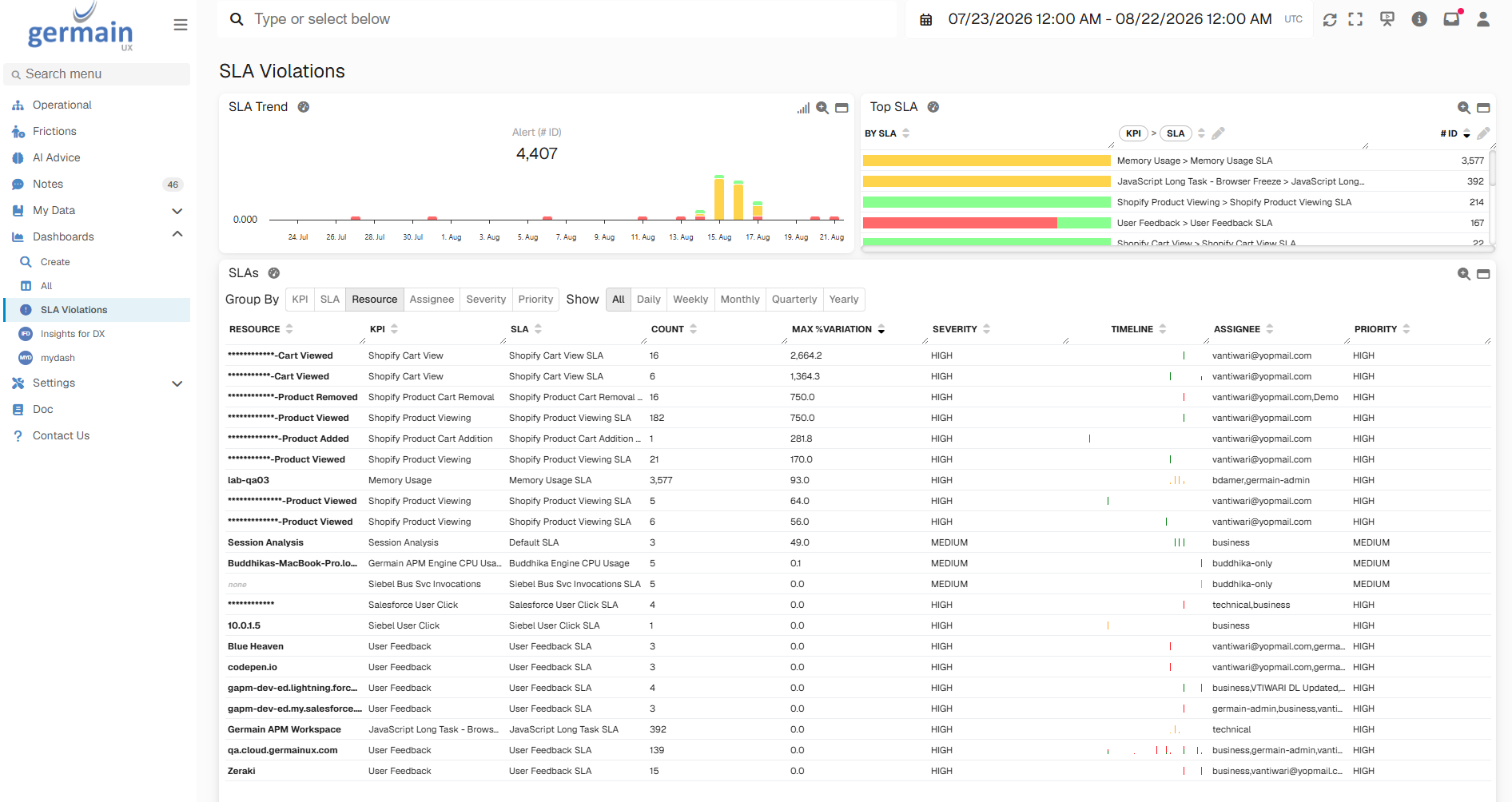Click the help icon beside Top SLA title
This screenshot has height=802, width=1512.
pos(933,107)
